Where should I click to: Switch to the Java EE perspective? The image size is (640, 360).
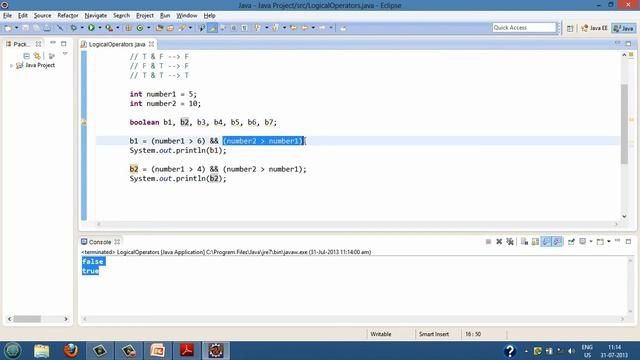pyautogui.click(x=594, y=28)
